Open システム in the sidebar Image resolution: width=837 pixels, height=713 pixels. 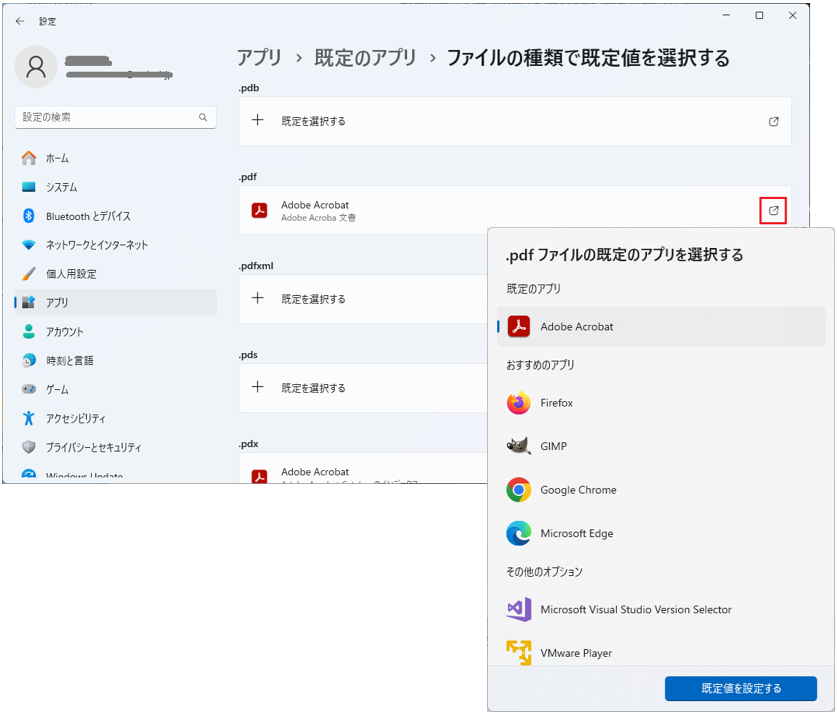tap(115, 187)
